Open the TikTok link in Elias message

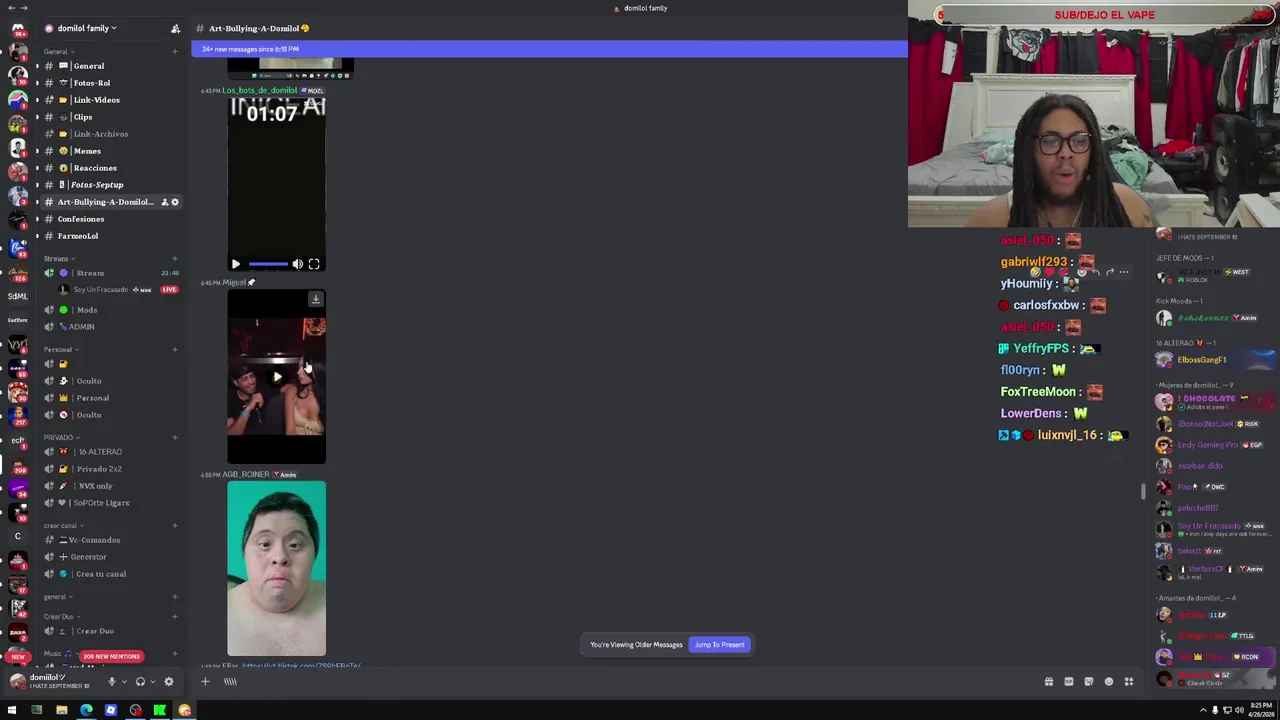click(x=301, y=666)
